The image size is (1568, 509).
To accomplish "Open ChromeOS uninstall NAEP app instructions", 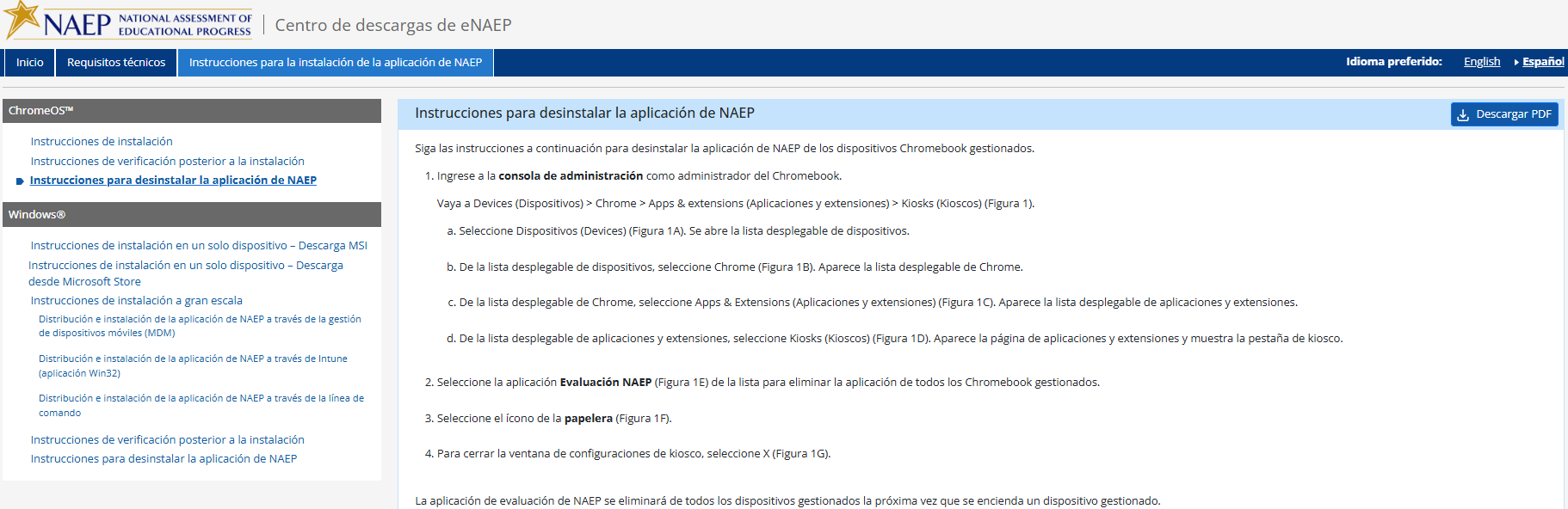I will (x=173, y=181).
